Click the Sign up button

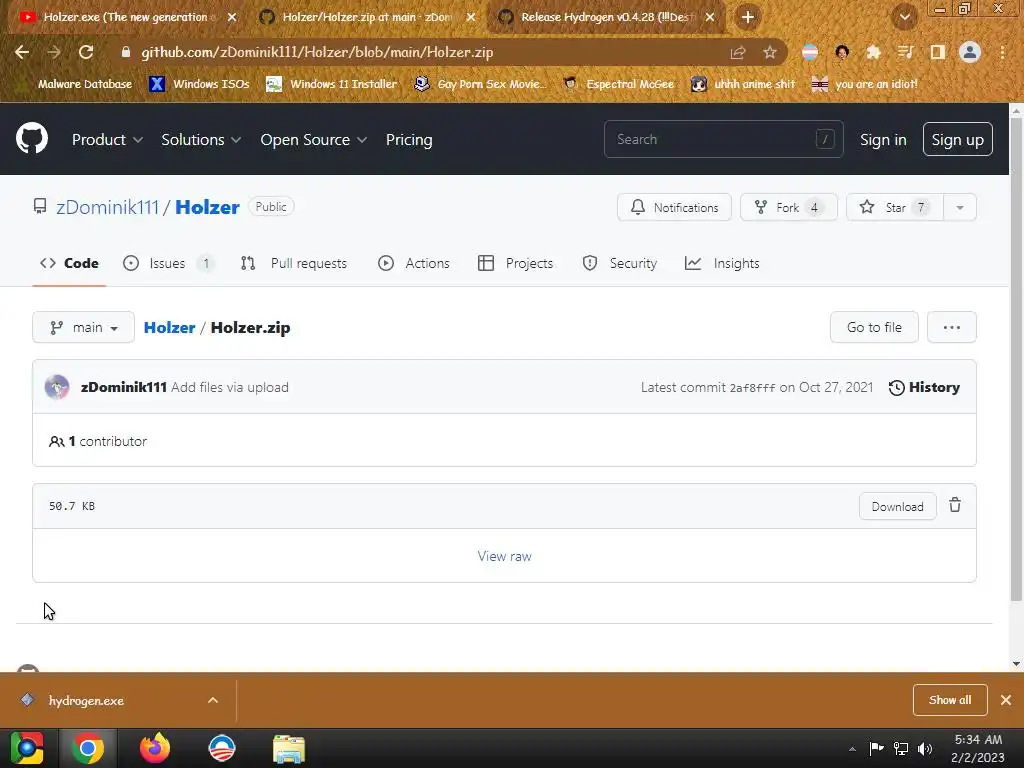click(957, 139)
